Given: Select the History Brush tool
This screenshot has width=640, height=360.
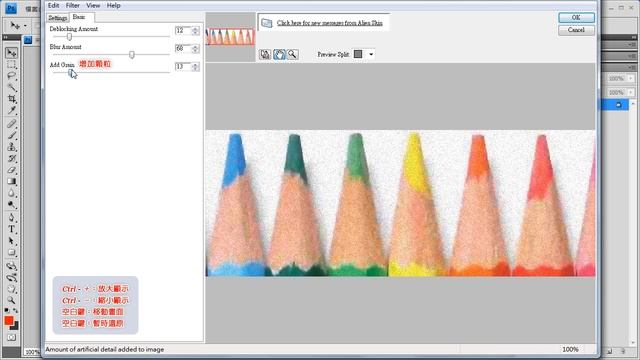Looking at the screenshot, I should pyautogui.click(x=11, y=158).
